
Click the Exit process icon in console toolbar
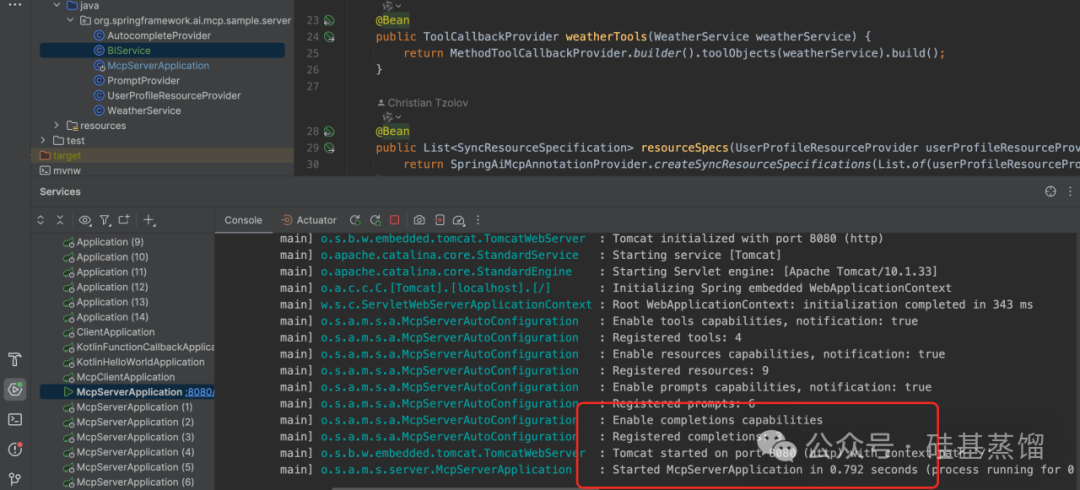point(439,220)
